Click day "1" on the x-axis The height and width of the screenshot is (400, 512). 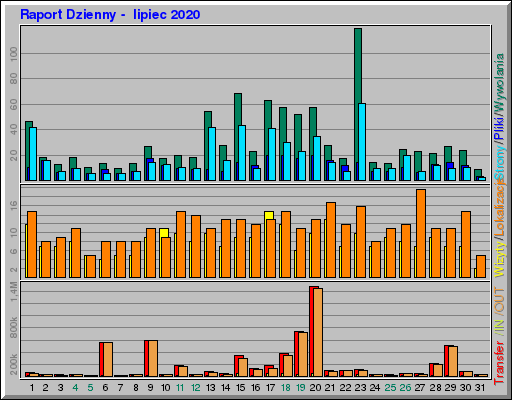(x=32, y=388)
